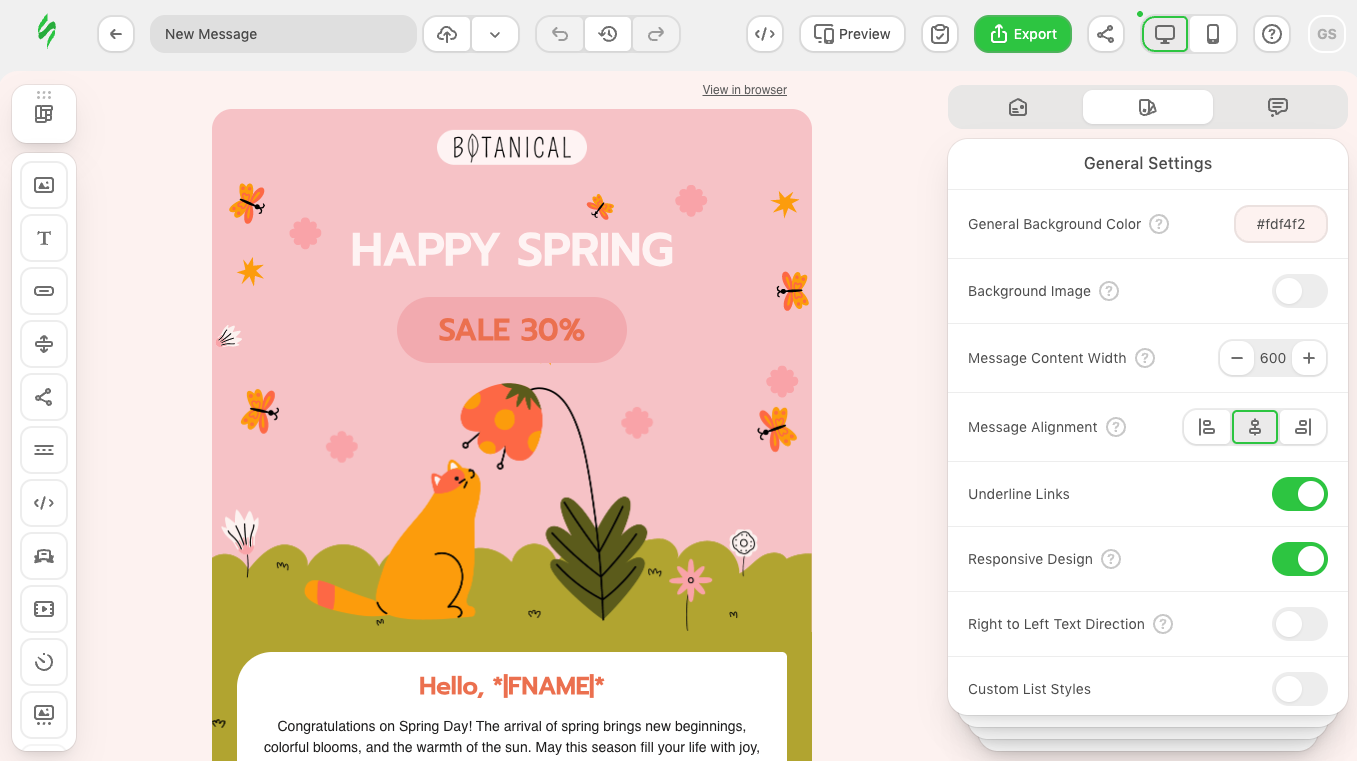Viewport: 1357px width, 761px height.
Task: Select the Text block tool
Action: tap(44, 238)
